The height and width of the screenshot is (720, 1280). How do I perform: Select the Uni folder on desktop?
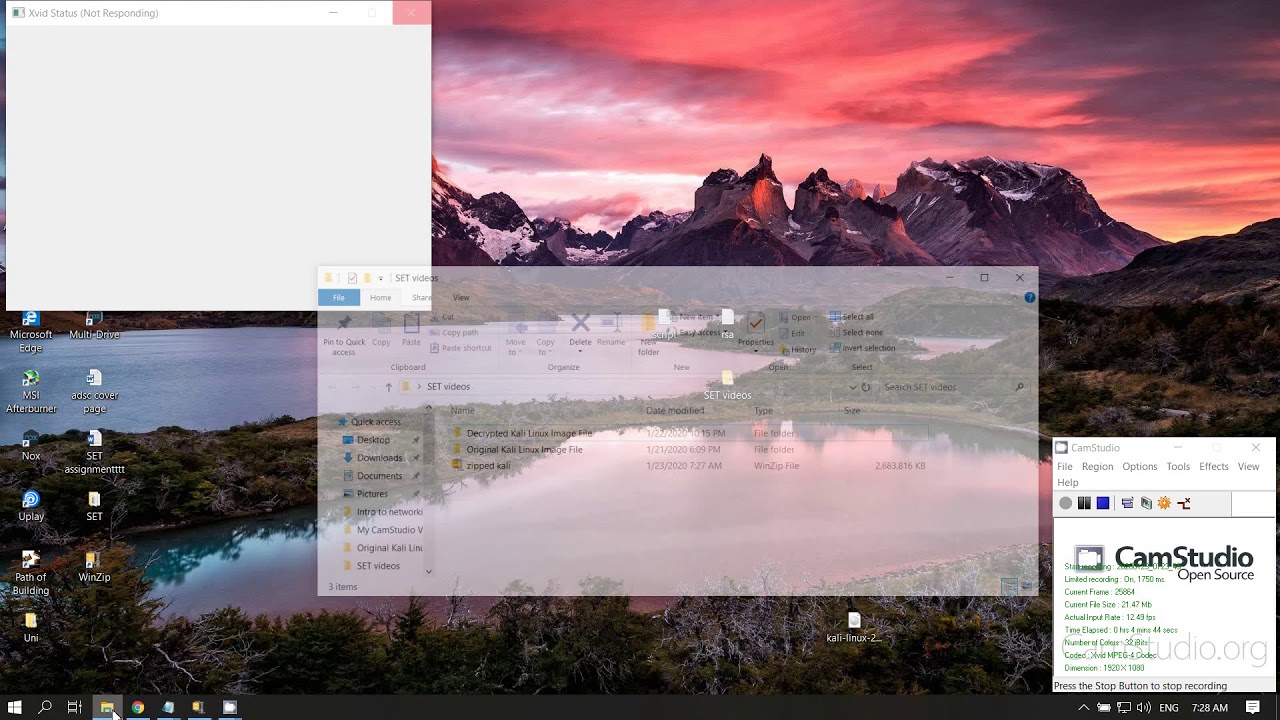31,628
